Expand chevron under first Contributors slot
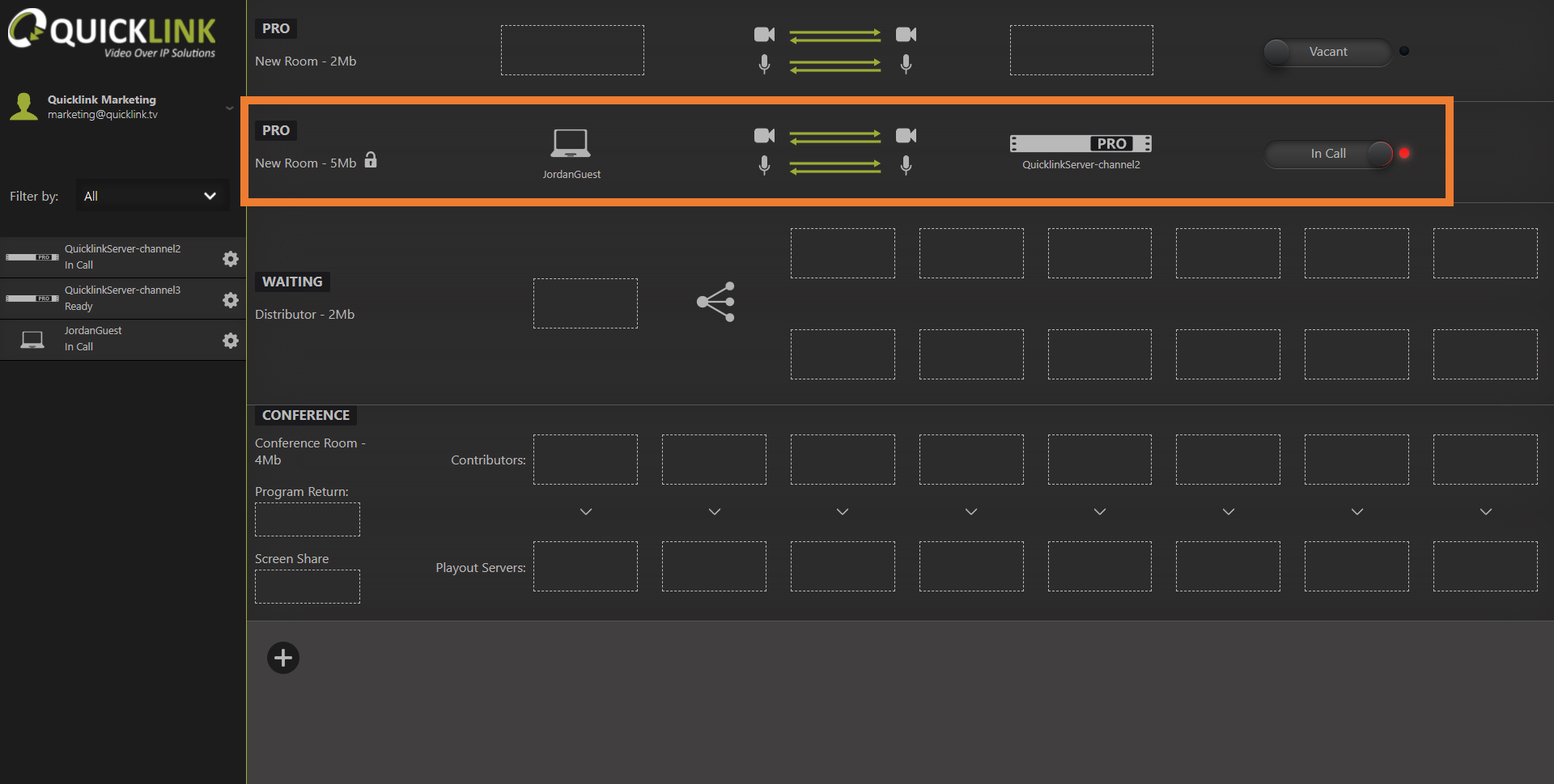The width and height of the screenshot is (1554, 784). point(586,511)
